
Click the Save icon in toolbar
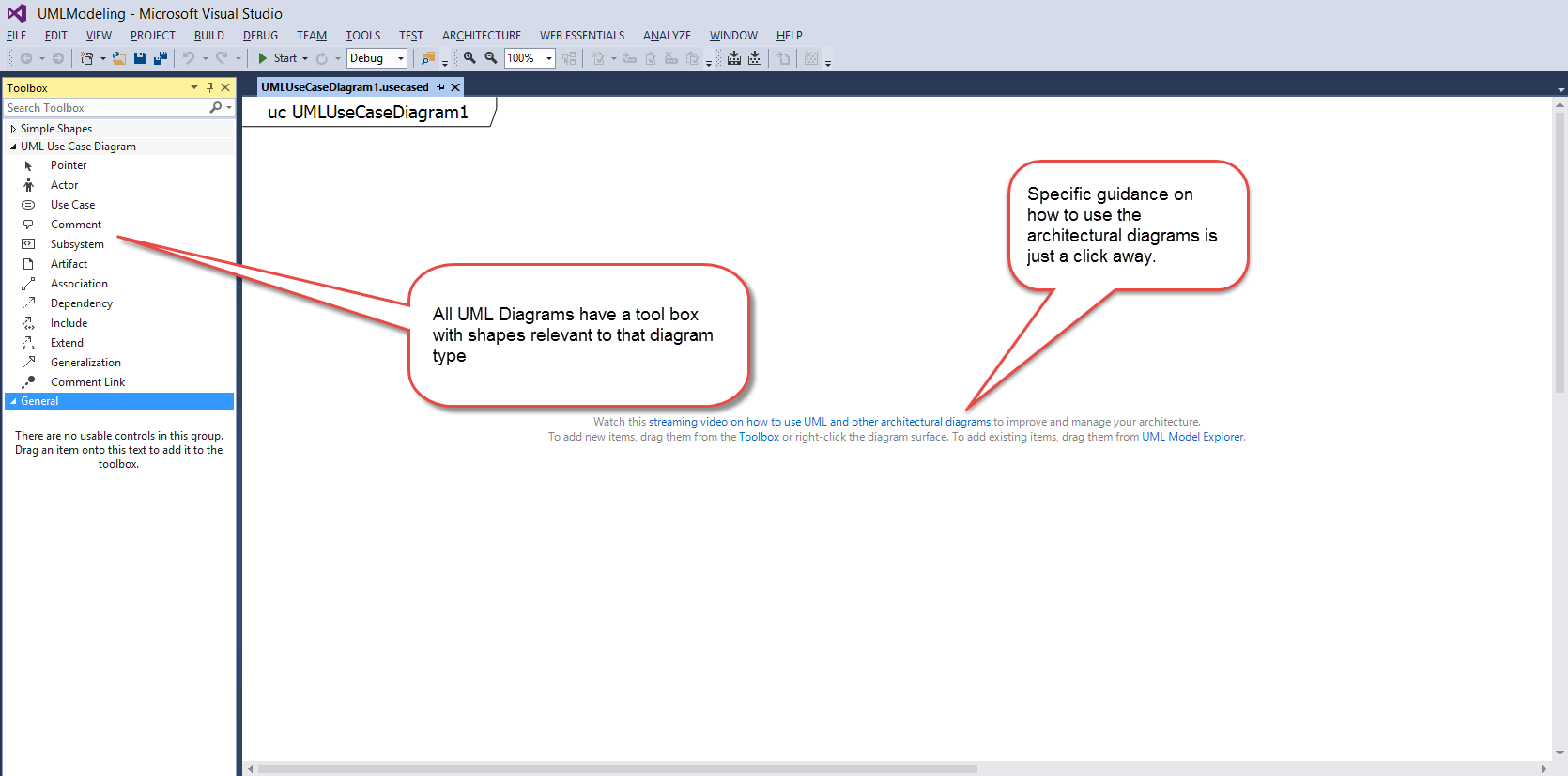pyautogui.click(x=140, y=58)
